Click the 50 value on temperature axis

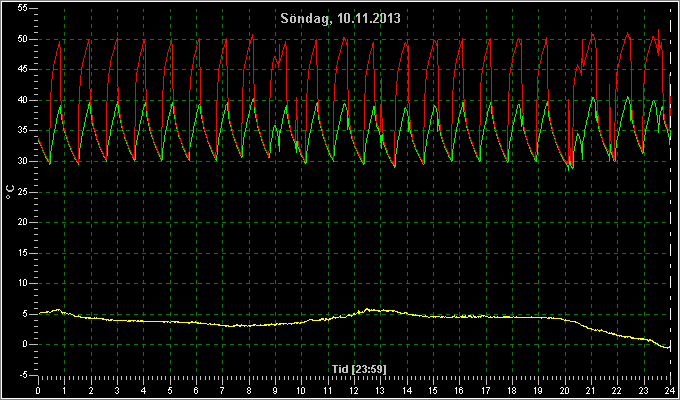point(23,39)
